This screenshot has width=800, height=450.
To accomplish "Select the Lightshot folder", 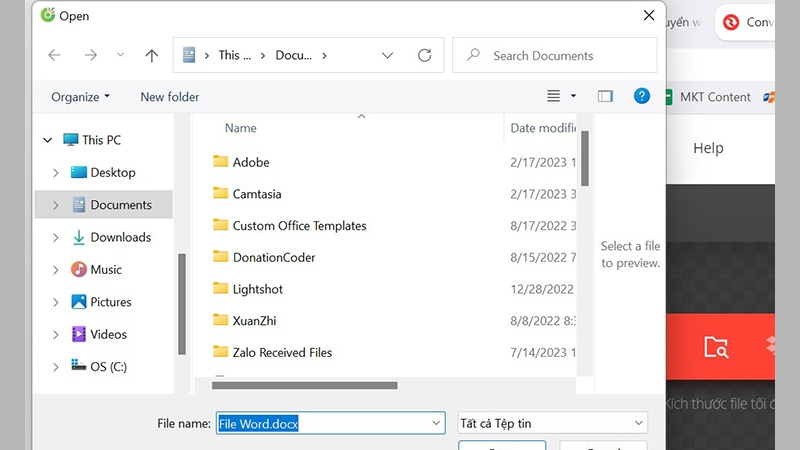I will coord(257,289).
